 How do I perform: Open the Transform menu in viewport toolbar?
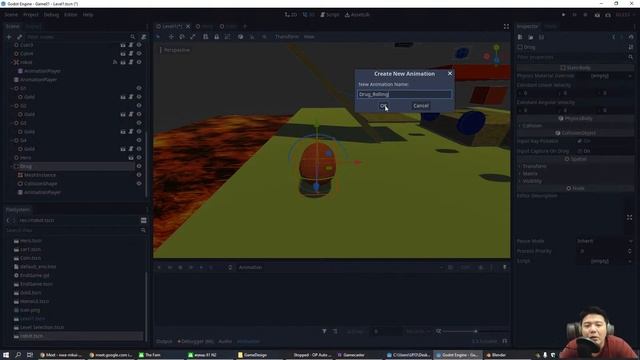pyautogui.click(x=287, y=37)
